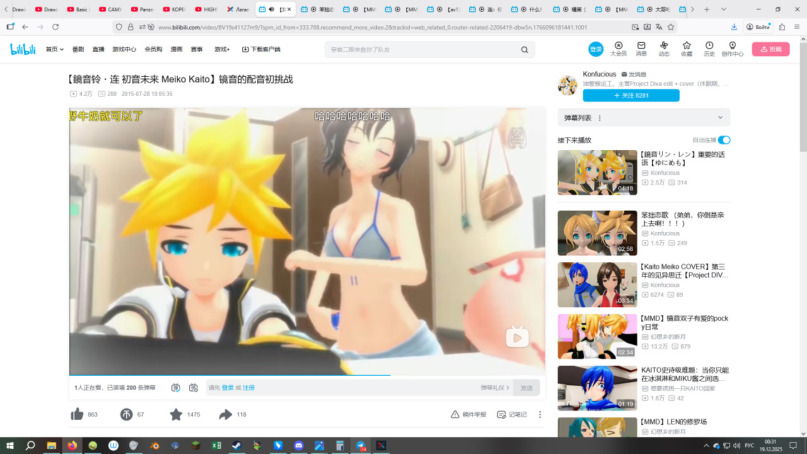
Task: Open Konfucious uploader avatar
Action: pos(568,85)
